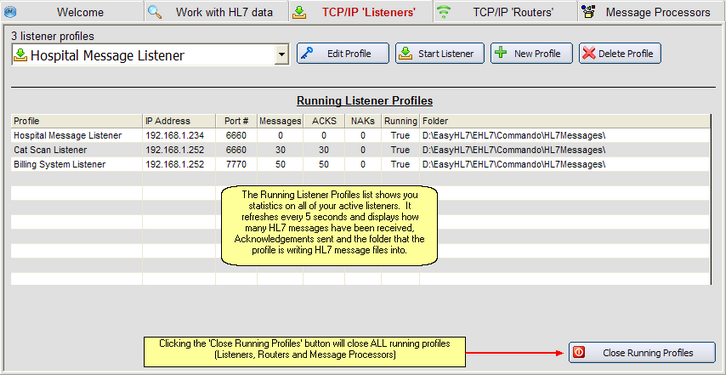Click the ACKS column header

pyautogui.click(x=324, y=121)
